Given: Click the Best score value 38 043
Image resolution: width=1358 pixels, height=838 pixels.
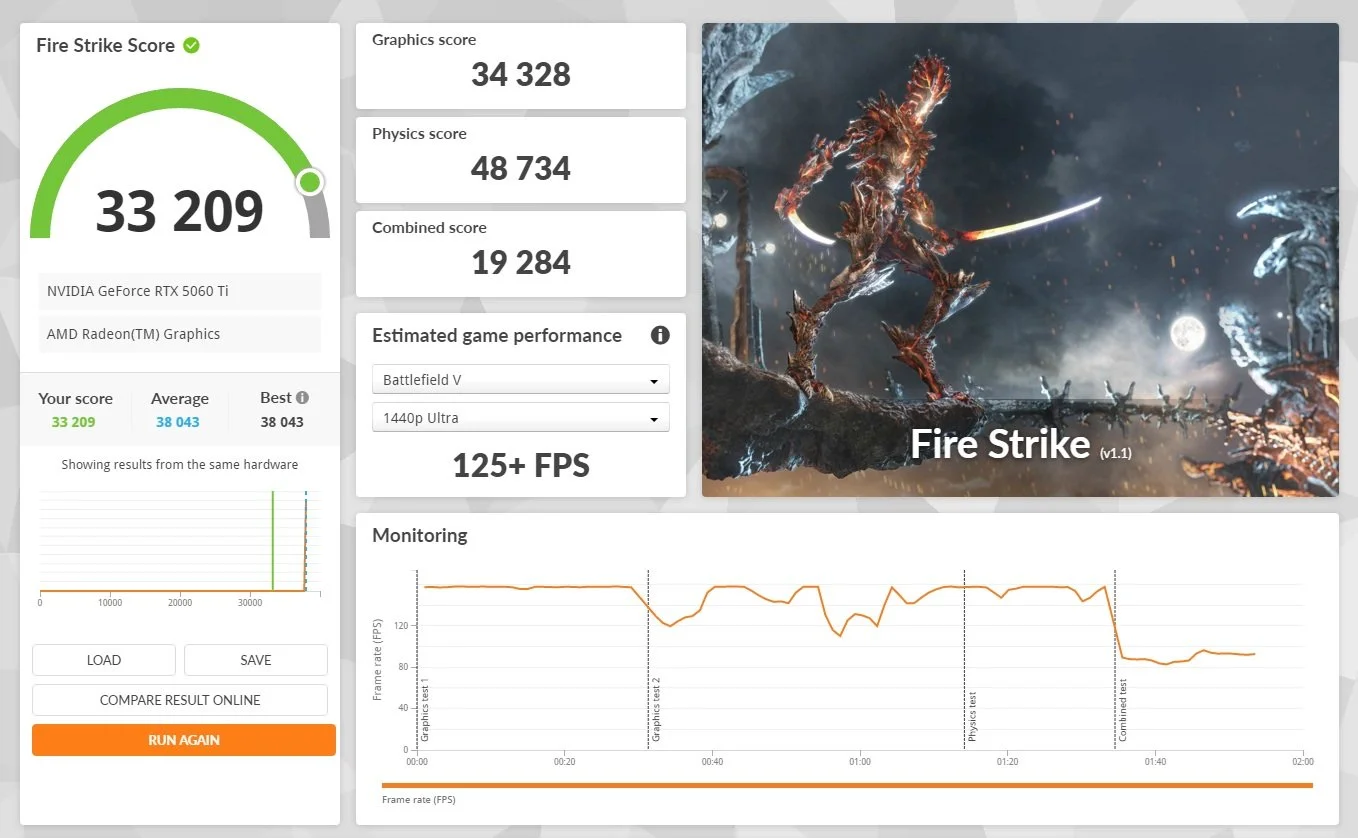Looking at the screenshot, I should 284,421.
